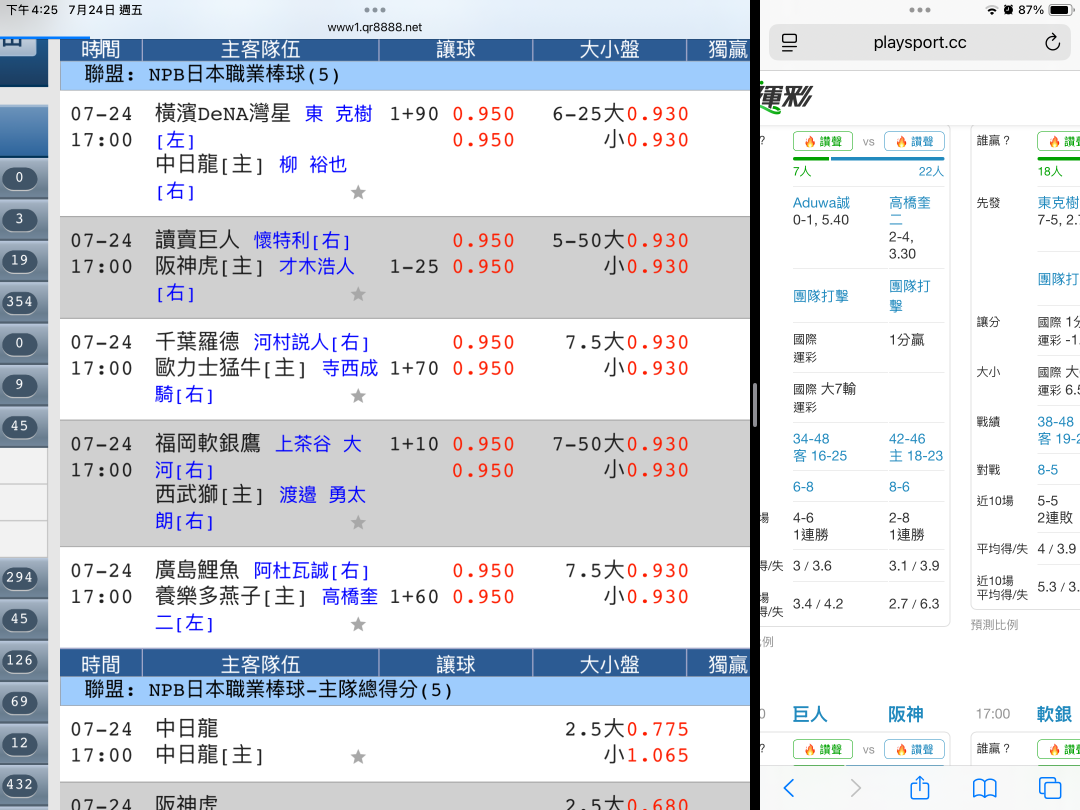1080x810 pixels.
Task: Select pitcher 懷特利[右] link
Action: pyautogui.click(x=302, y=240)
